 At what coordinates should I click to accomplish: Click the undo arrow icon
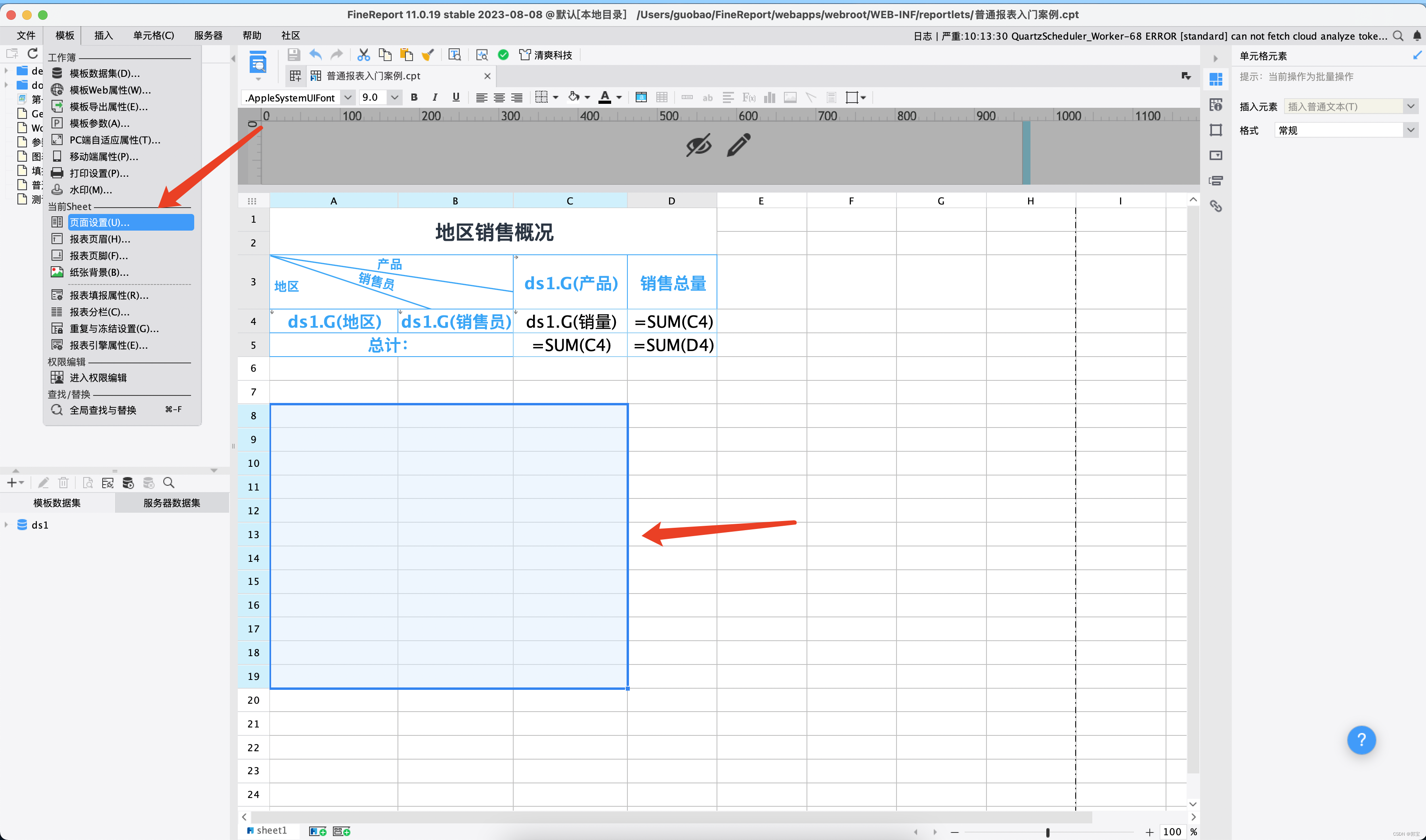click(x=315, y=55)
